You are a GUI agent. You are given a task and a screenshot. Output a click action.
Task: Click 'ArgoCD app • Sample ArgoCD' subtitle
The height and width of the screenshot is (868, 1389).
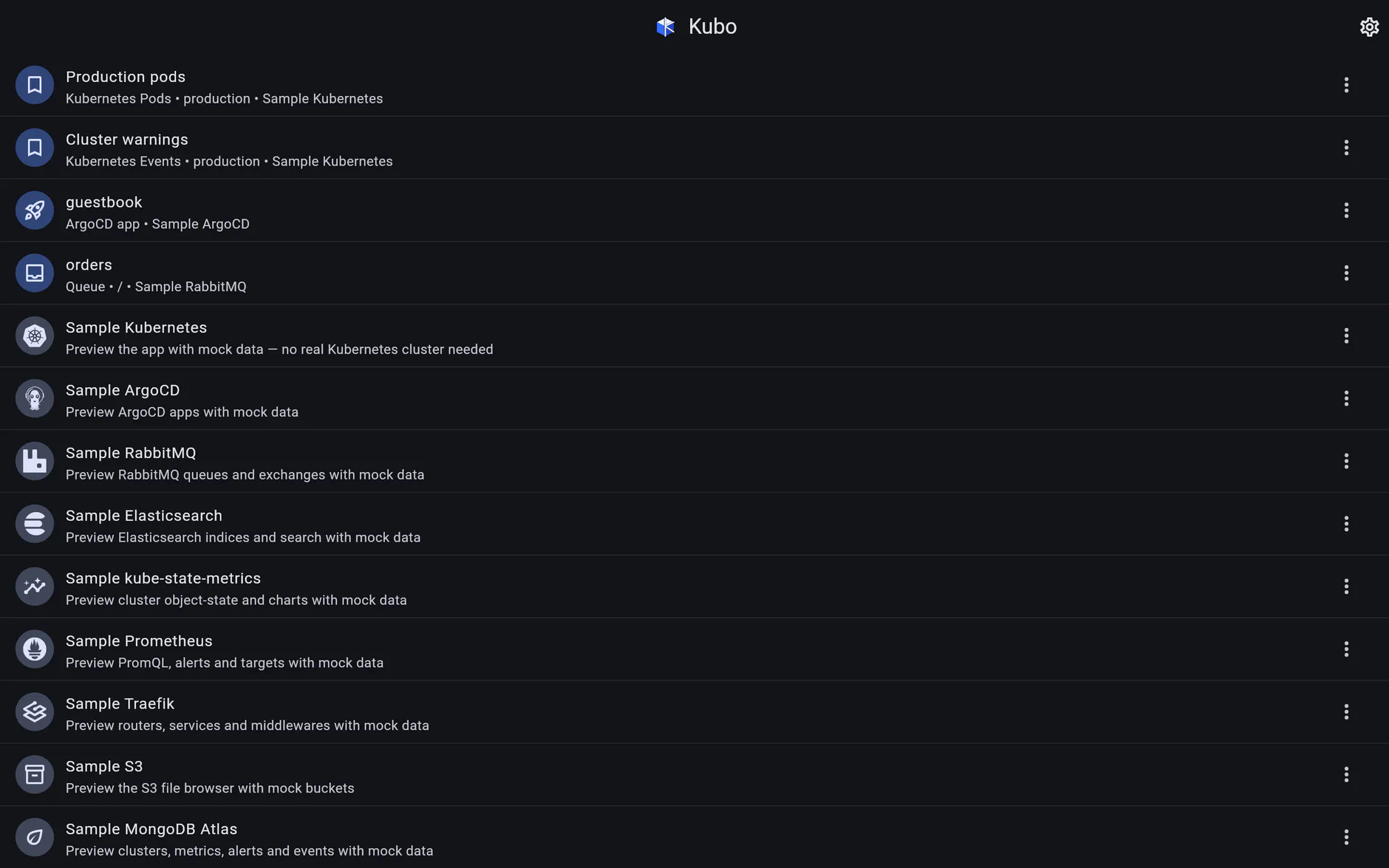157,225
